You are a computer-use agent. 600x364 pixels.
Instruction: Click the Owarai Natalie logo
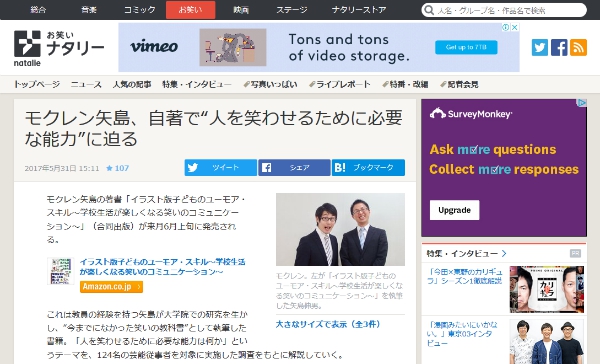pyautogui.click(x=59, y=48)
